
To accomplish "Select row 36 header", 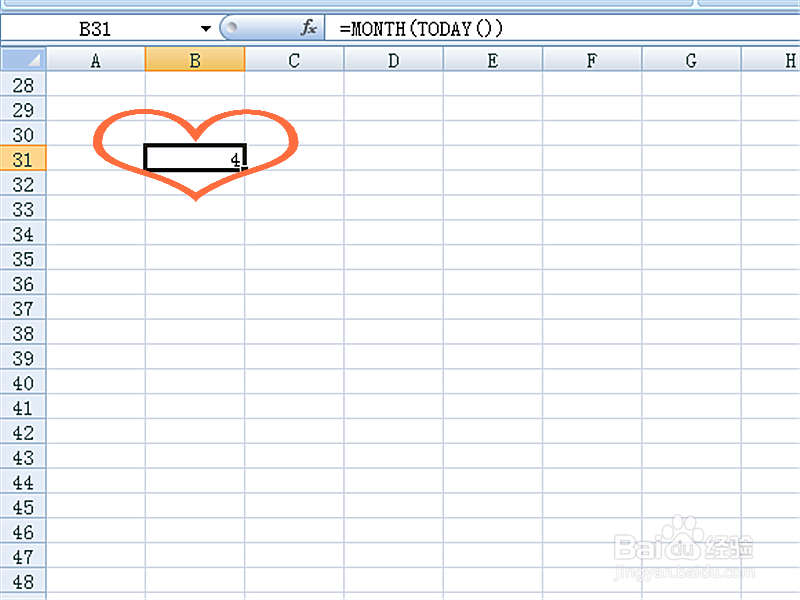I will click(x=23, y=283).
